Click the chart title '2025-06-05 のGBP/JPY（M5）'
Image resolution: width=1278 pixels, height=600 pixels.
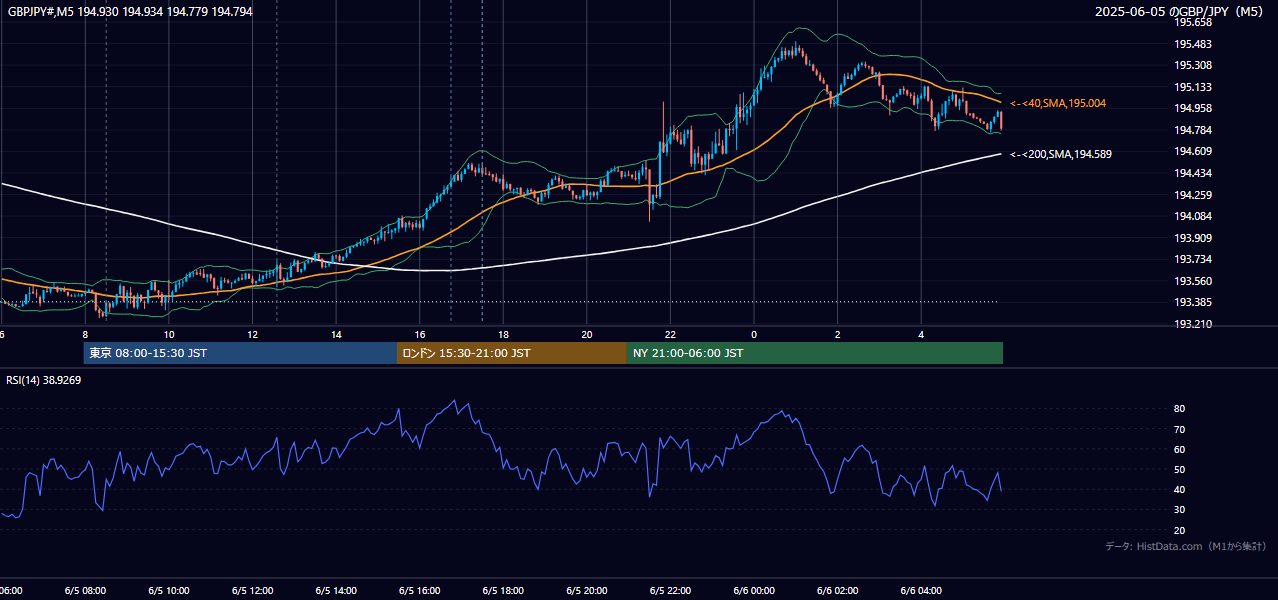click(x=1181, y=12)
